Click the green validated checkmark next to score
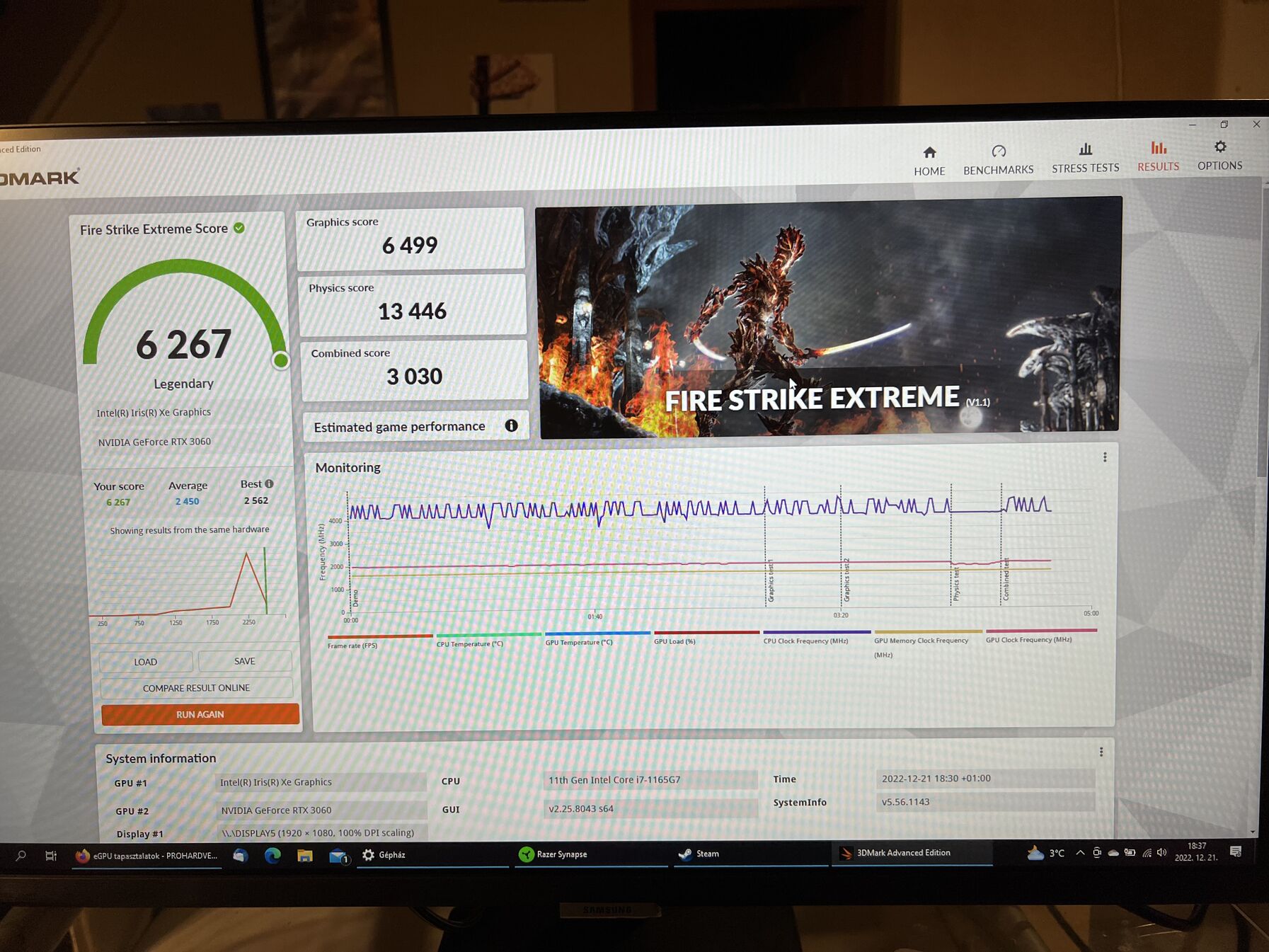Viewport: 1269px width, 952px height. coord(239,228)
